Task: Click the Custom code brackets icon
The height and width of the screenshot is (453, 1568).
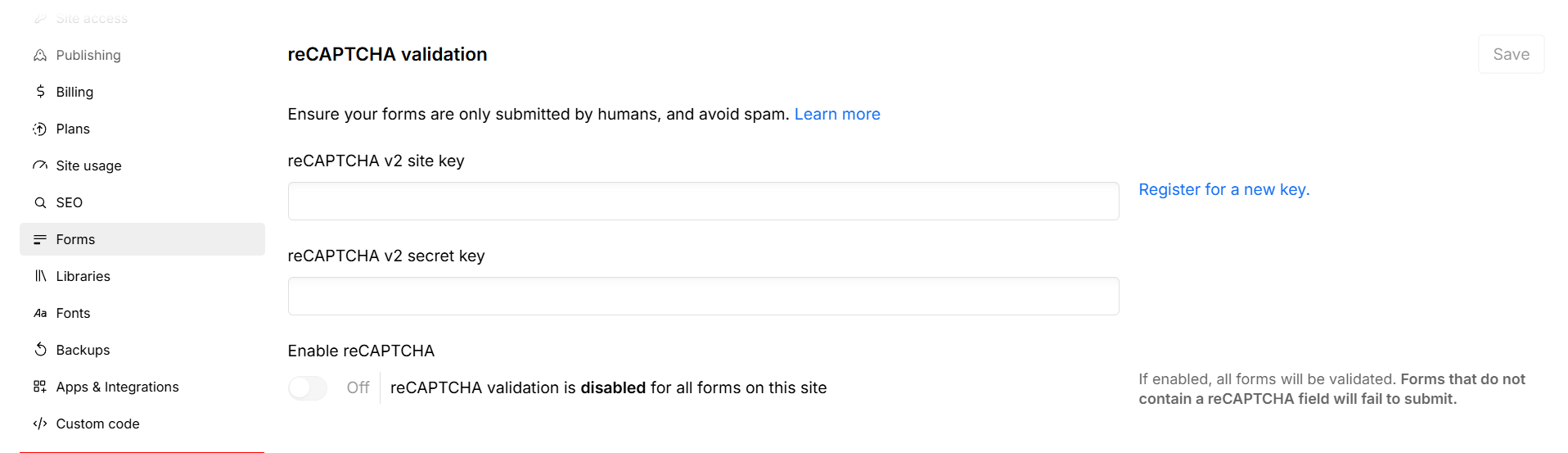Action: [40, 424]
